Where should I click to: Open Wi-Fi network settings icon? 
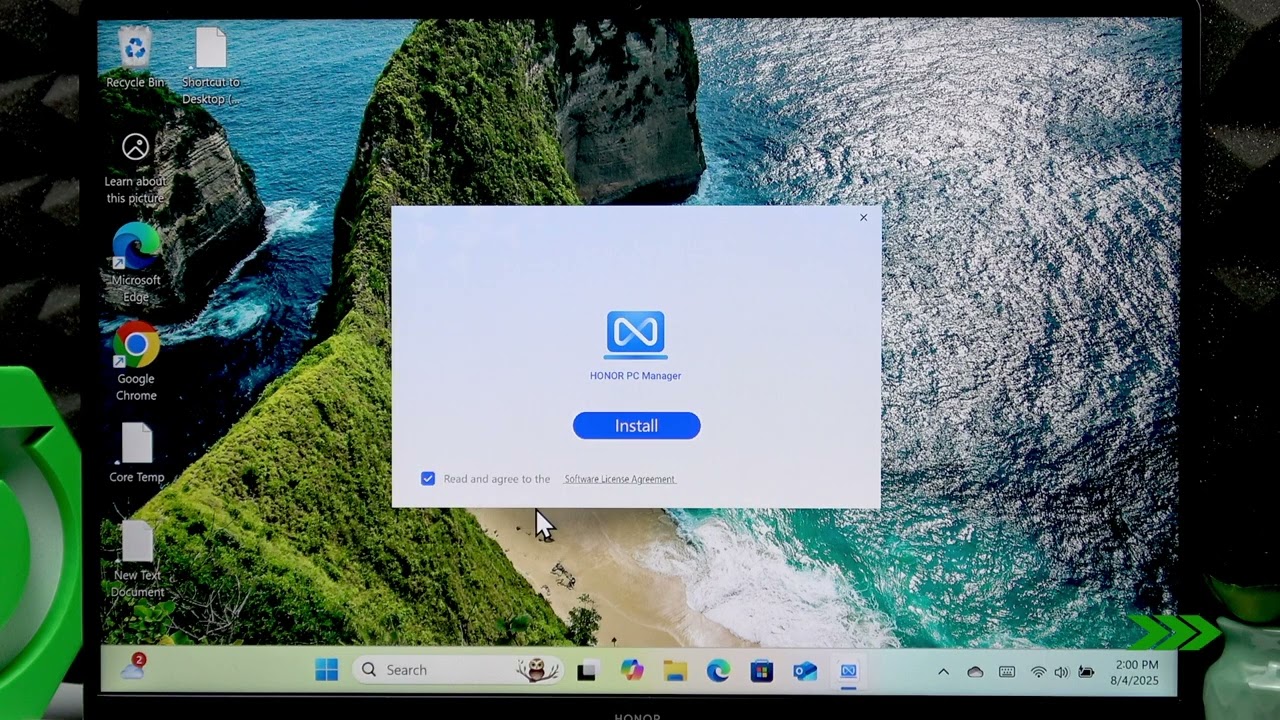[1039, 672]
